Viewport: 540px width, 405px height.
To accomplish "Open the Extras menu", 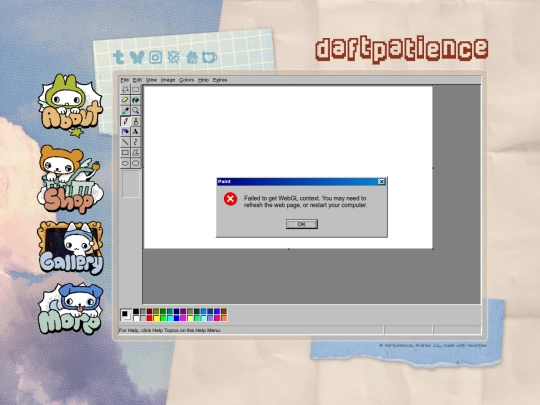I will point(220,80).
